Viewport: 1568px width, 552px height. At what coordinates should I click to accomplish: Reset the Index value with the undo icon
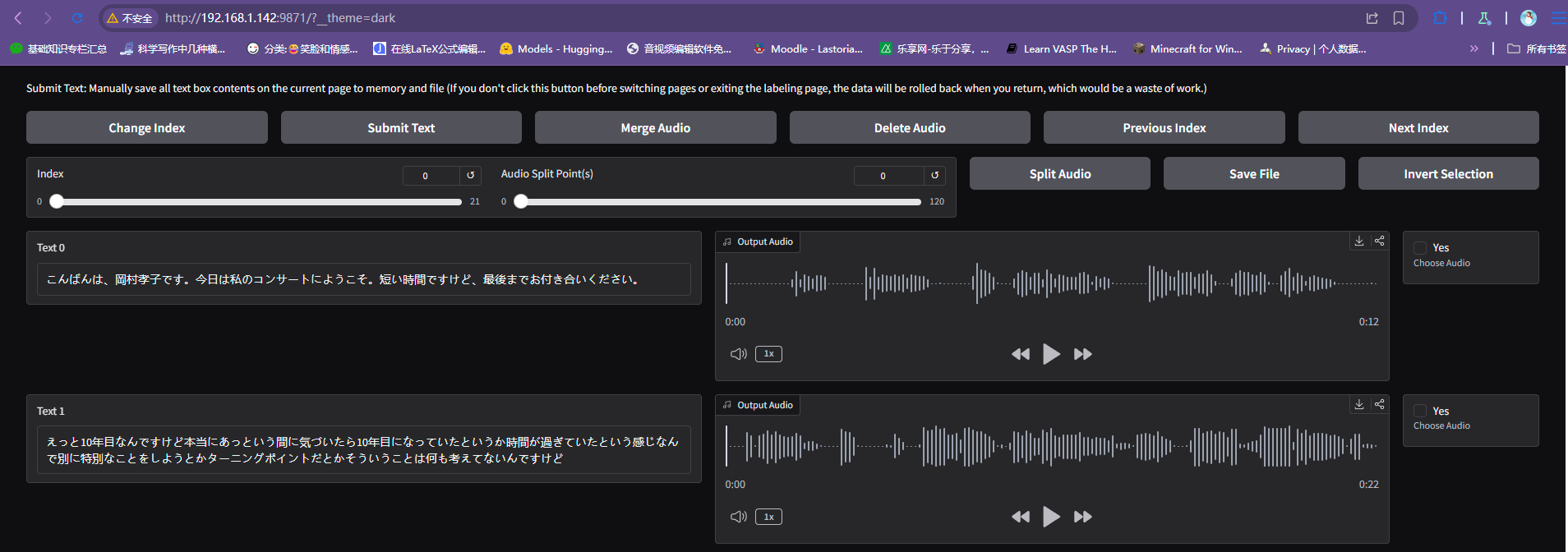coord(471,175)
